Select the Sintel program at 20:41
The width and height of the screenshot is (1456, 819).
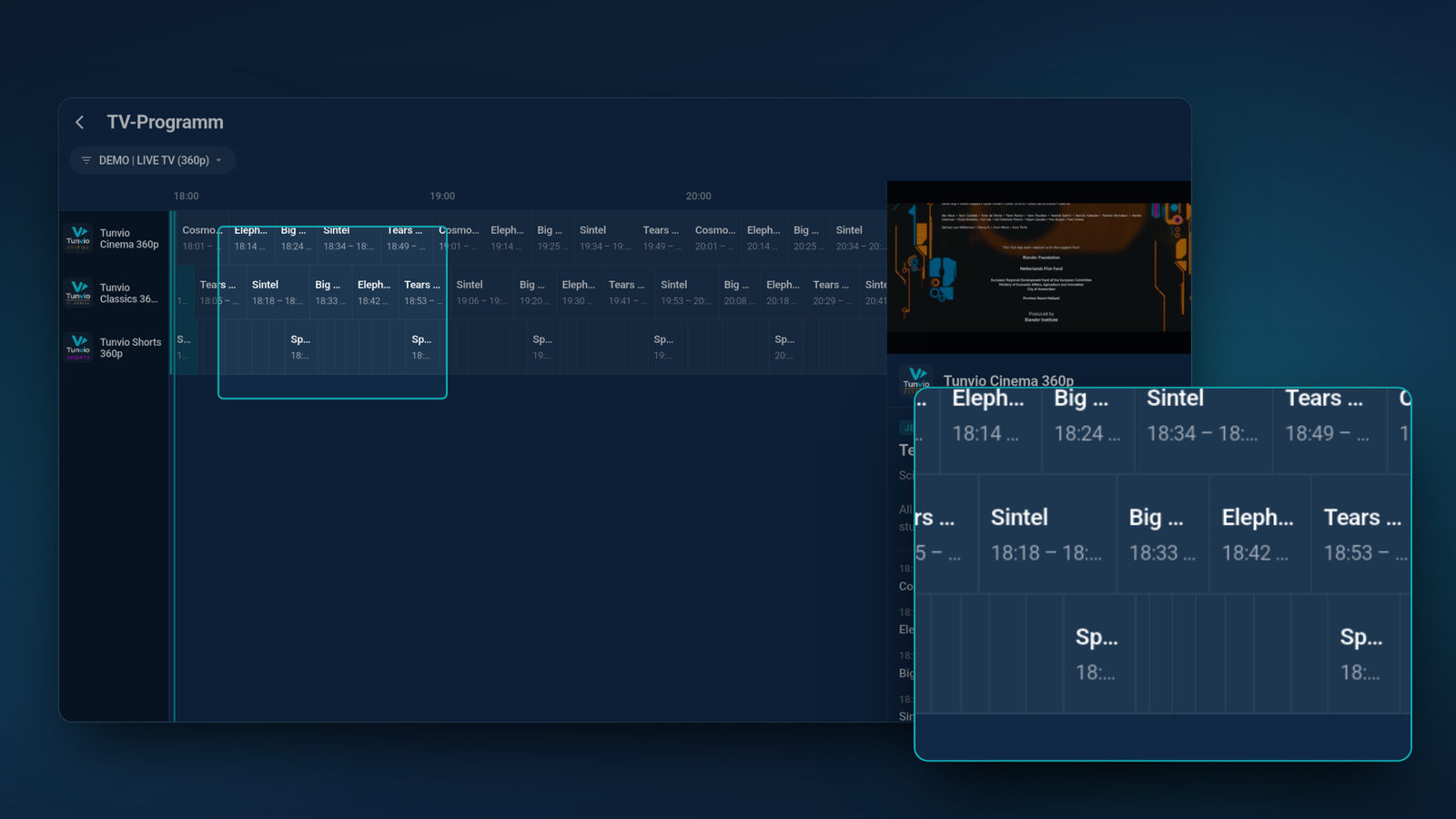(874, 293)
